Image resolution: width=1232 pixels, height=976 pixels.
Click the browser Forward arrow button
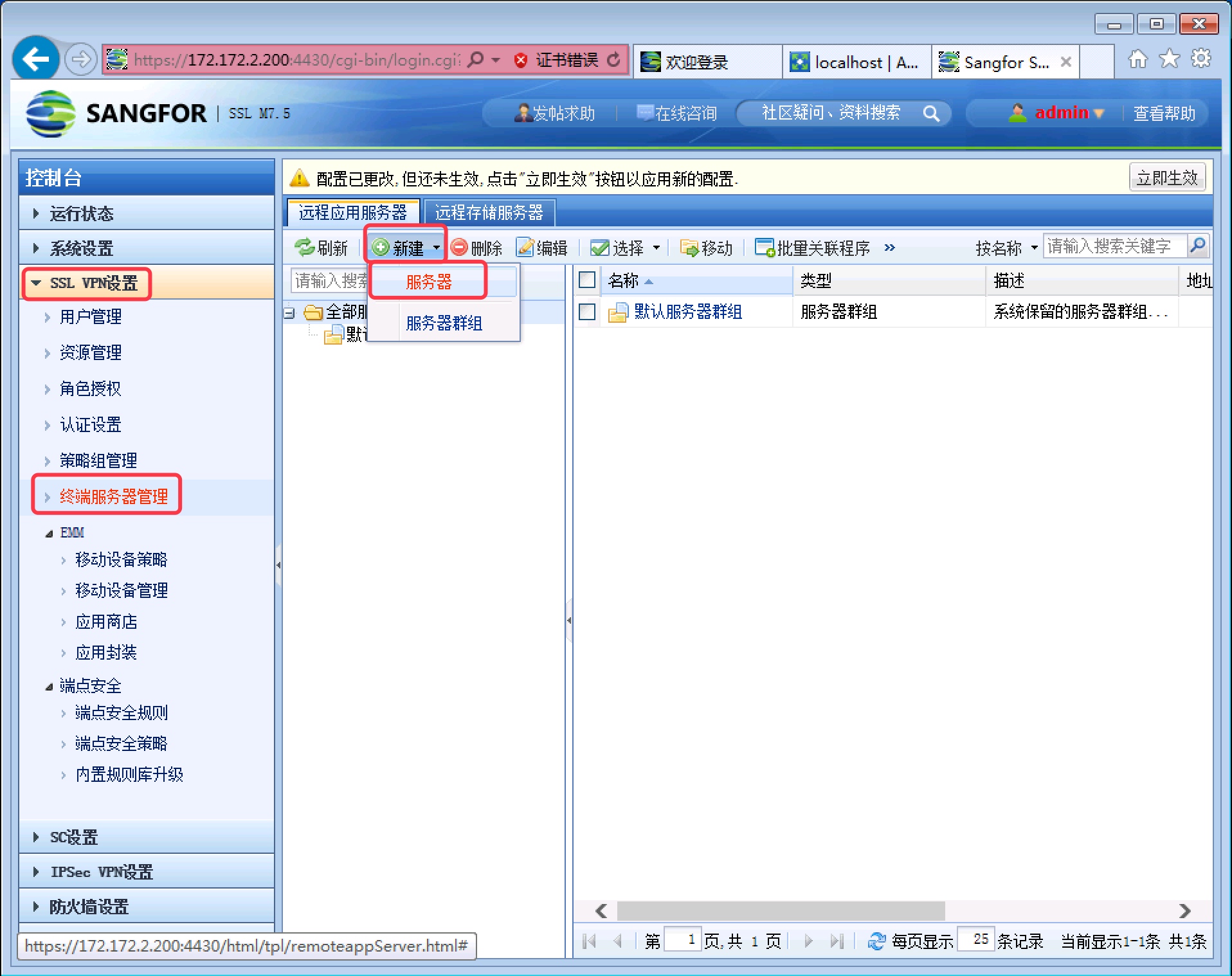80,60
